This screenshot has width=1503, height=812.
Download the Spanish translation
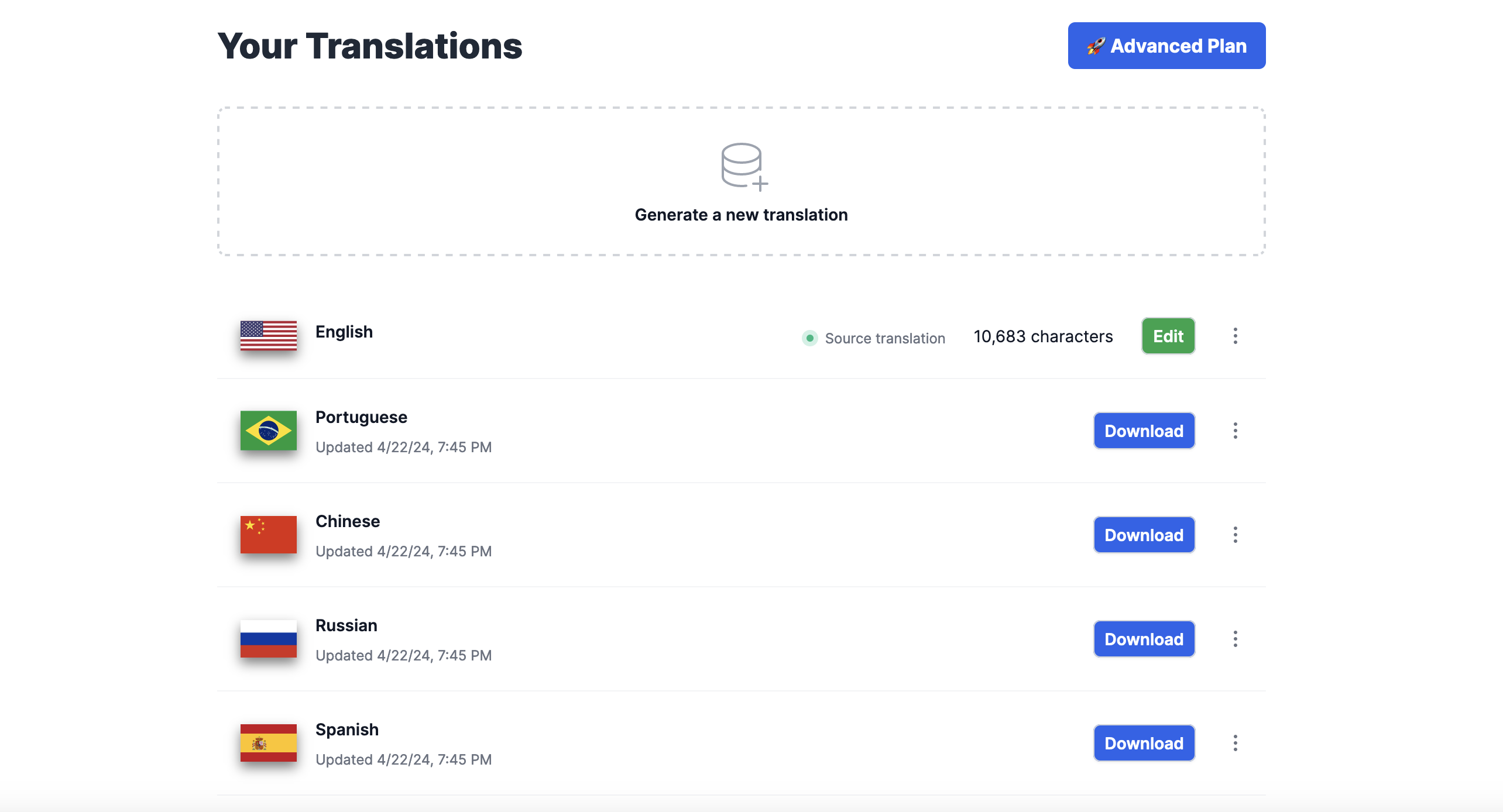point(1144,743)
